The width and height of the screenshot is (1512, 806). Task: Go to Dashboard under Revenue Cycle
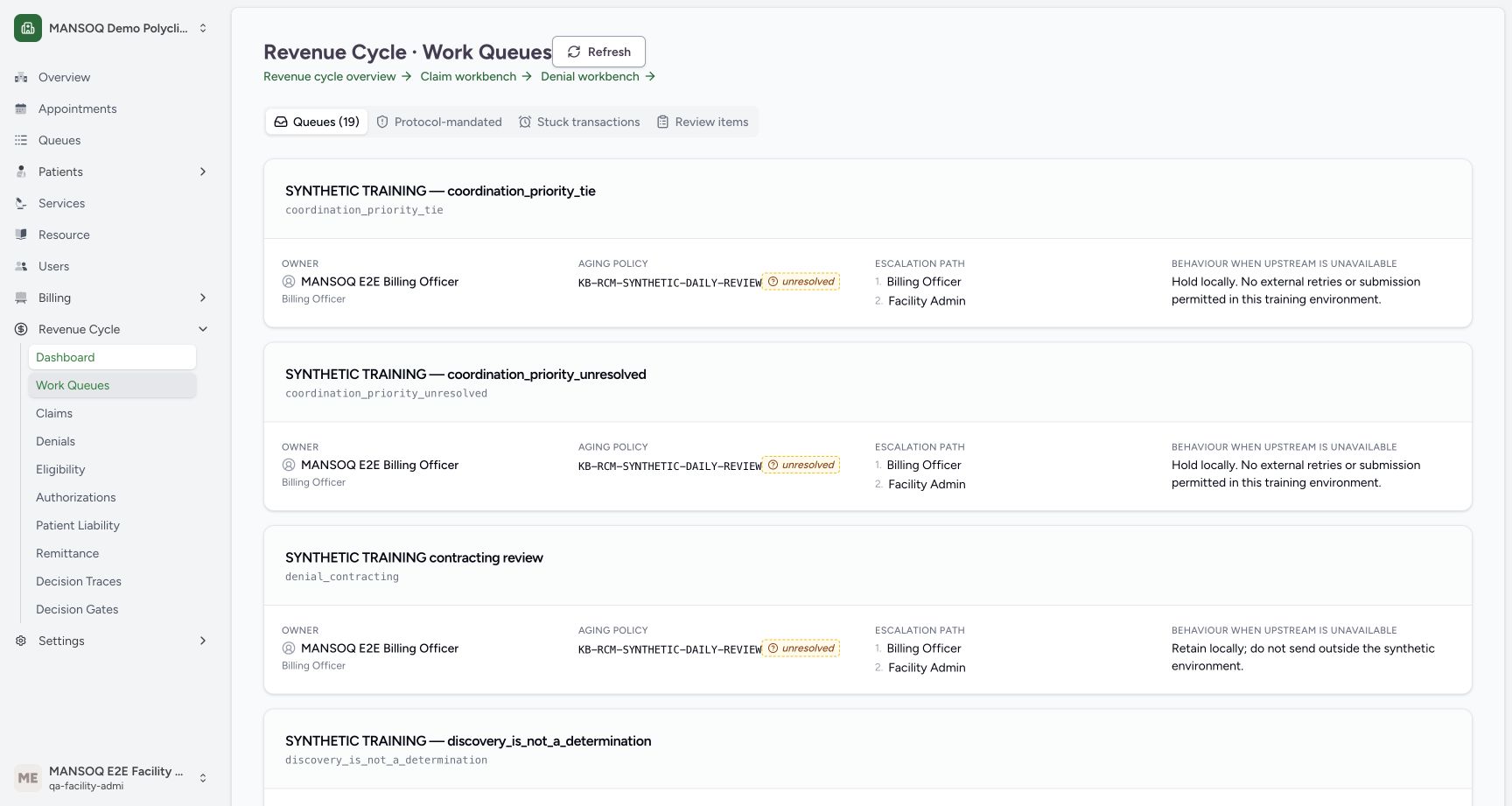point(112,357)
